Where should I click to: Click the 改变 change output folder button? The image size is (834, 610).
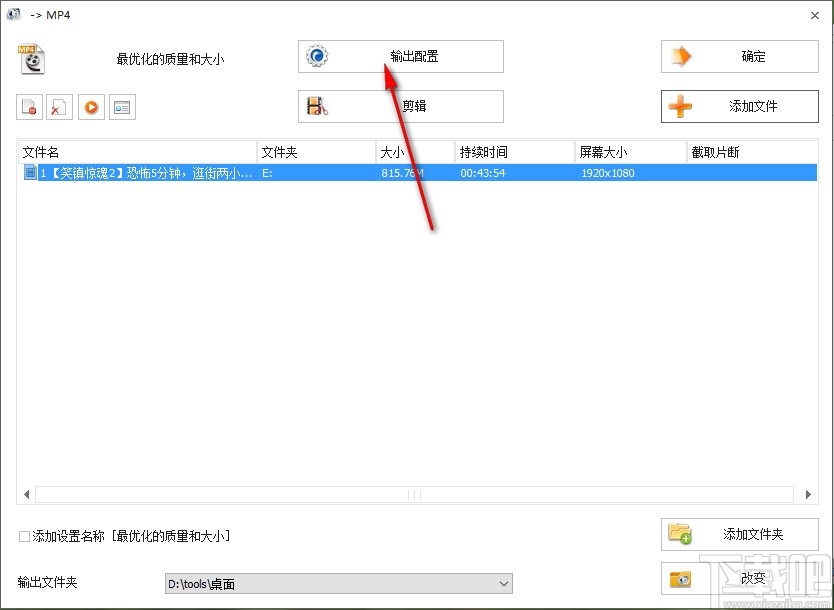click(739, 579)
